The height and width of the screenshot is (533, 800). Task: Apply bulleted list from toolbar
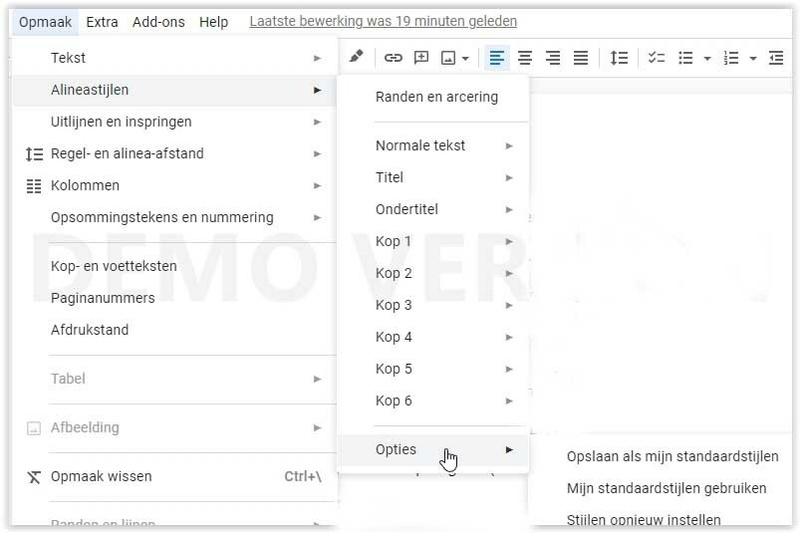tap(685, 58)
